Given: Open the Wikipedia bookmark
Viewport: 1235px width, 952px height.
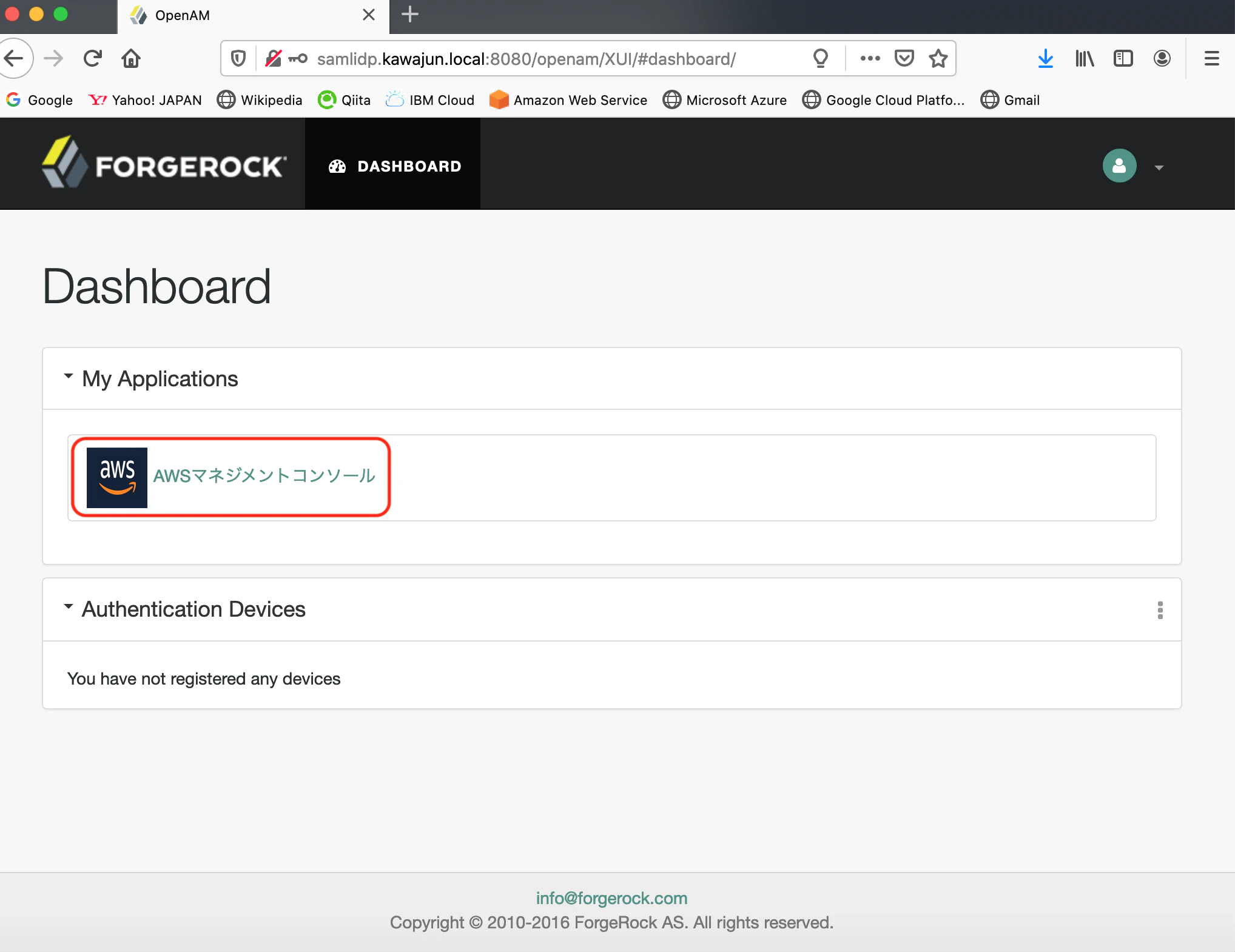Looking at the screenshot, I should [260, 100].
